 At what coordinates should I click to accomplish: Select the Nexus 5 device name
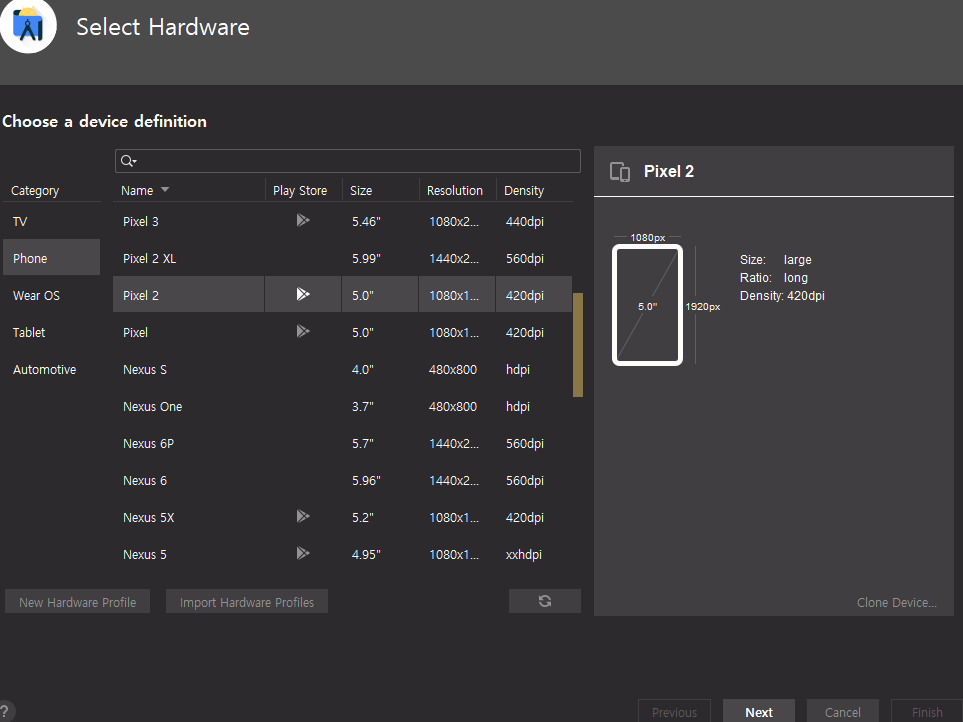(x=145, y=554)
